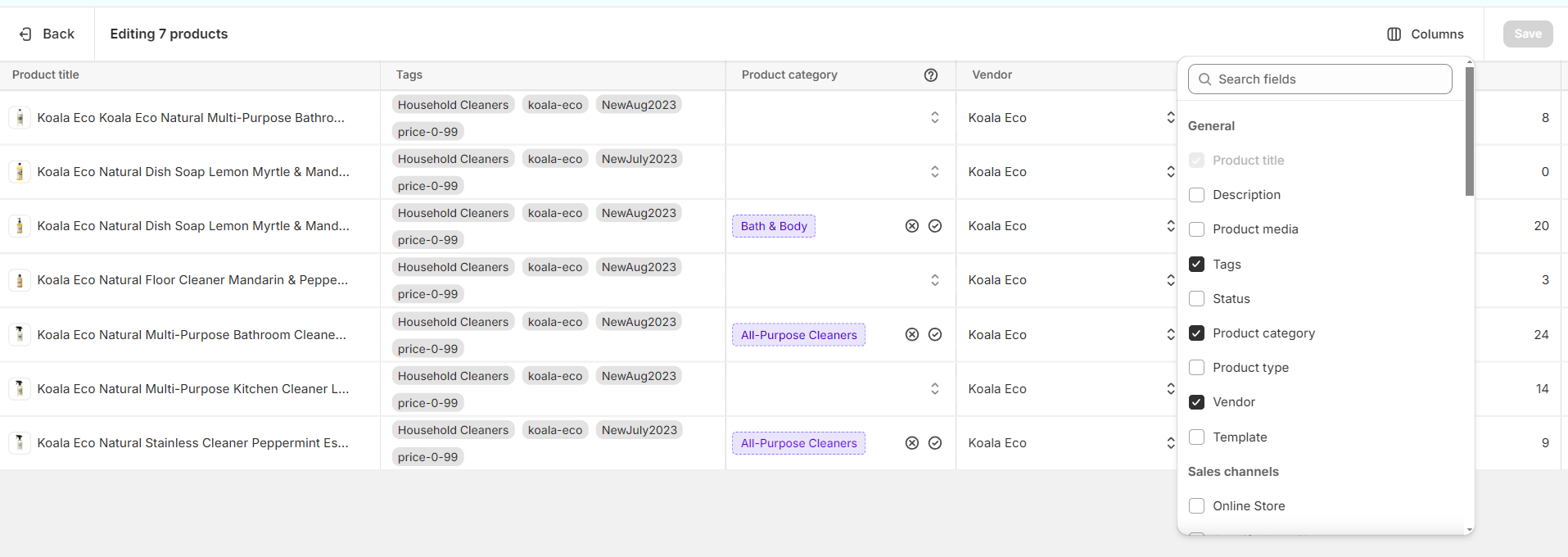This screenshot has height=557, width=1568.
Task: Accept category suggestion for Multi-Purpose Bathroom Cleane... row
Action: click(935, 334)
